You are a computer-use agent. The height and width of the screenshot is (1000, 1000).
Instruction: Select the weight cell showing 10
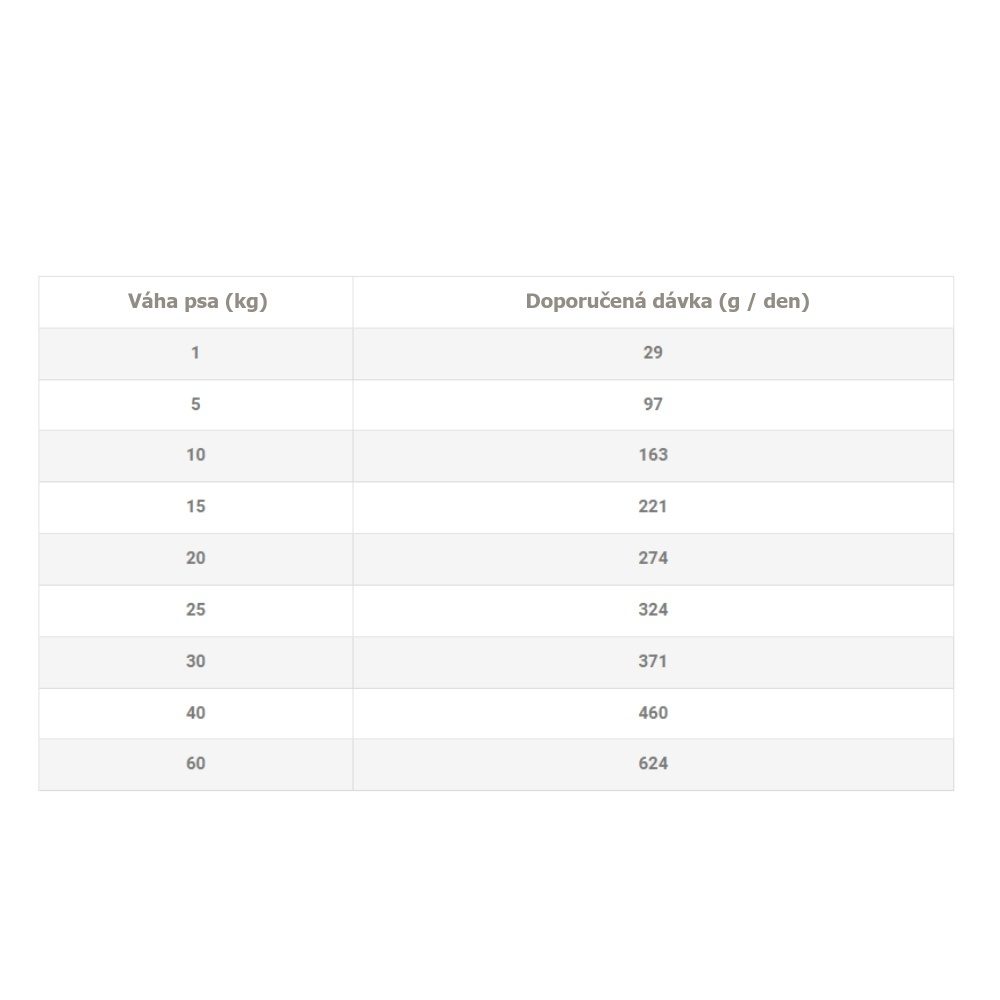tap(196, 455)
